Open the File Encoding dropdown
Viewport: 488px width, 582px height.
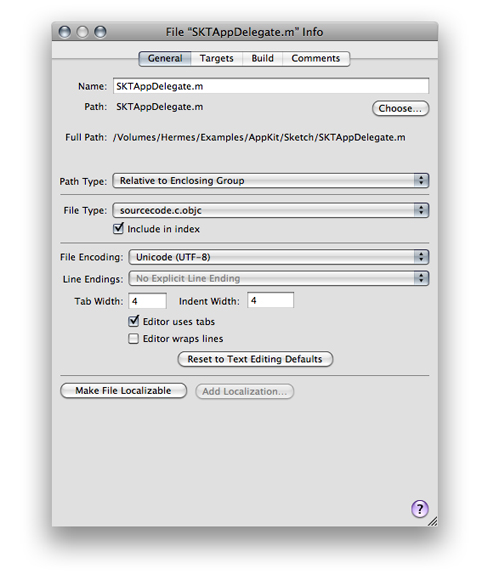279,257
